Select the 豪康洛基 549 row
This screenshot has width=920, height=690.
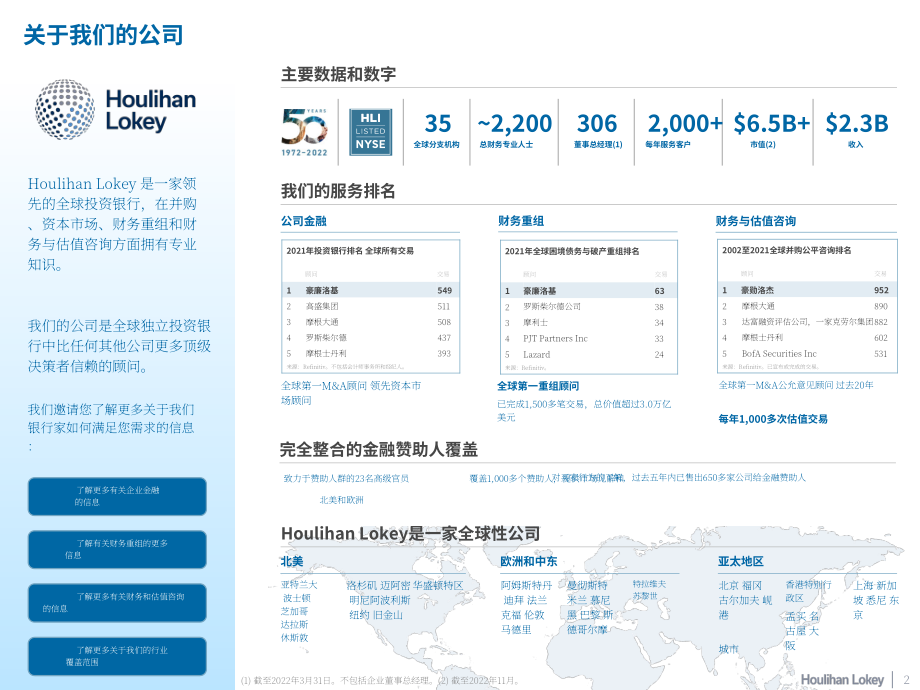tap(370, 290)
